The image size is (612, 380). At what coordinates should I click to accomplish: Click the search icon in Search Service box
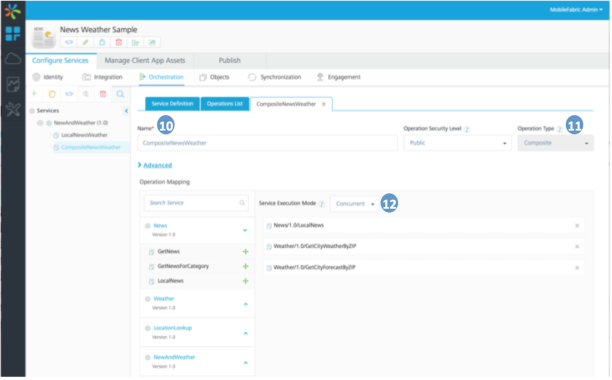[242, 203]
